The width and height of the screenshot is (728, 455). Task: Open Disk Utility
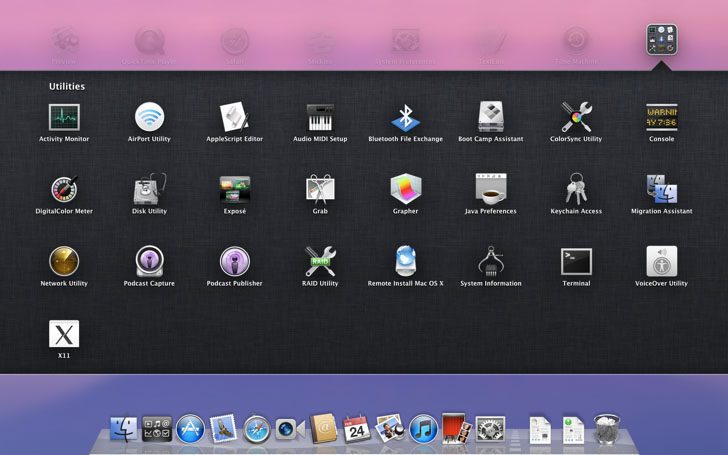[149, 189]
